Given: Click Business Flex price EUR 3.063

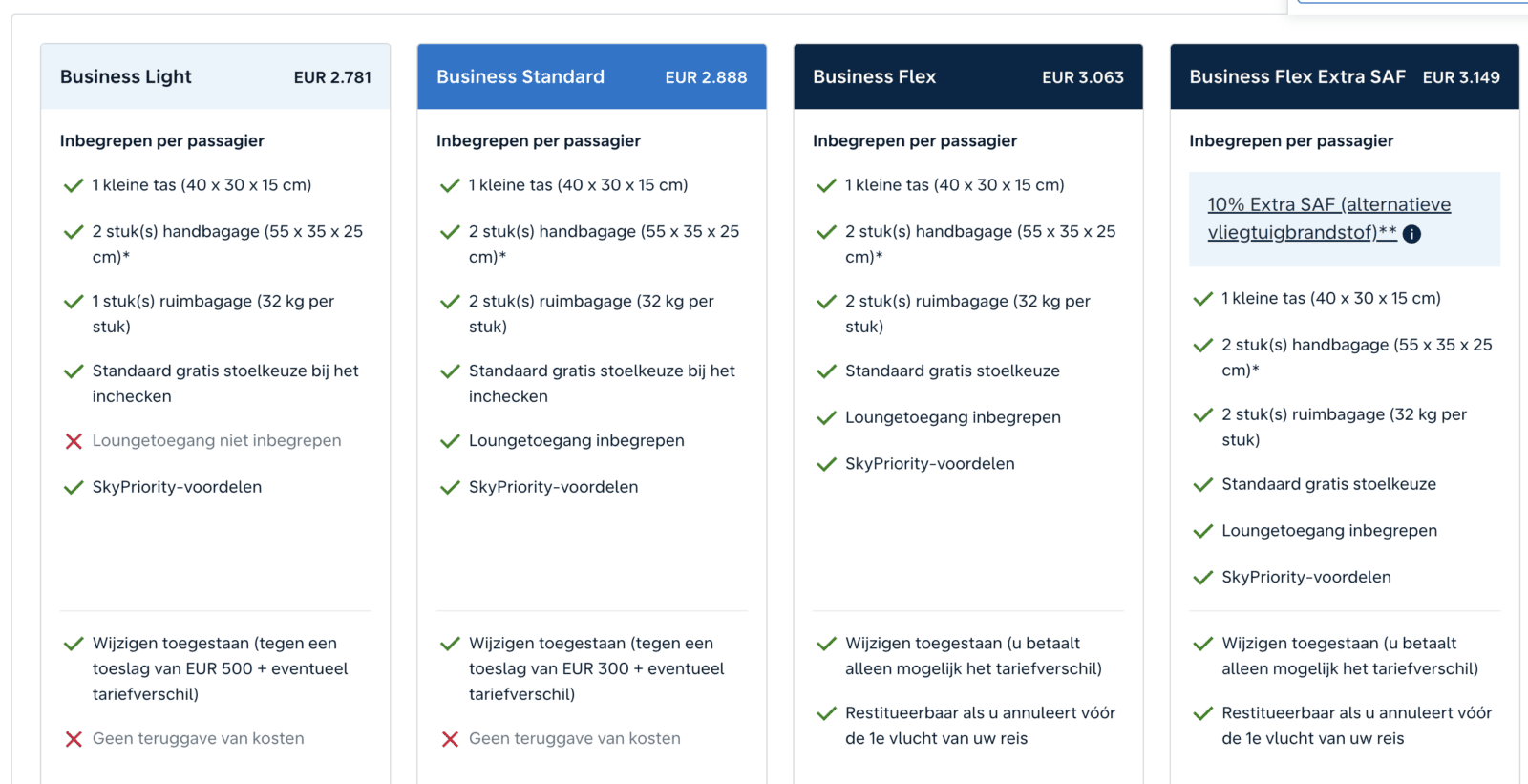Looking at the screenshot, I should coord(1083,77).
